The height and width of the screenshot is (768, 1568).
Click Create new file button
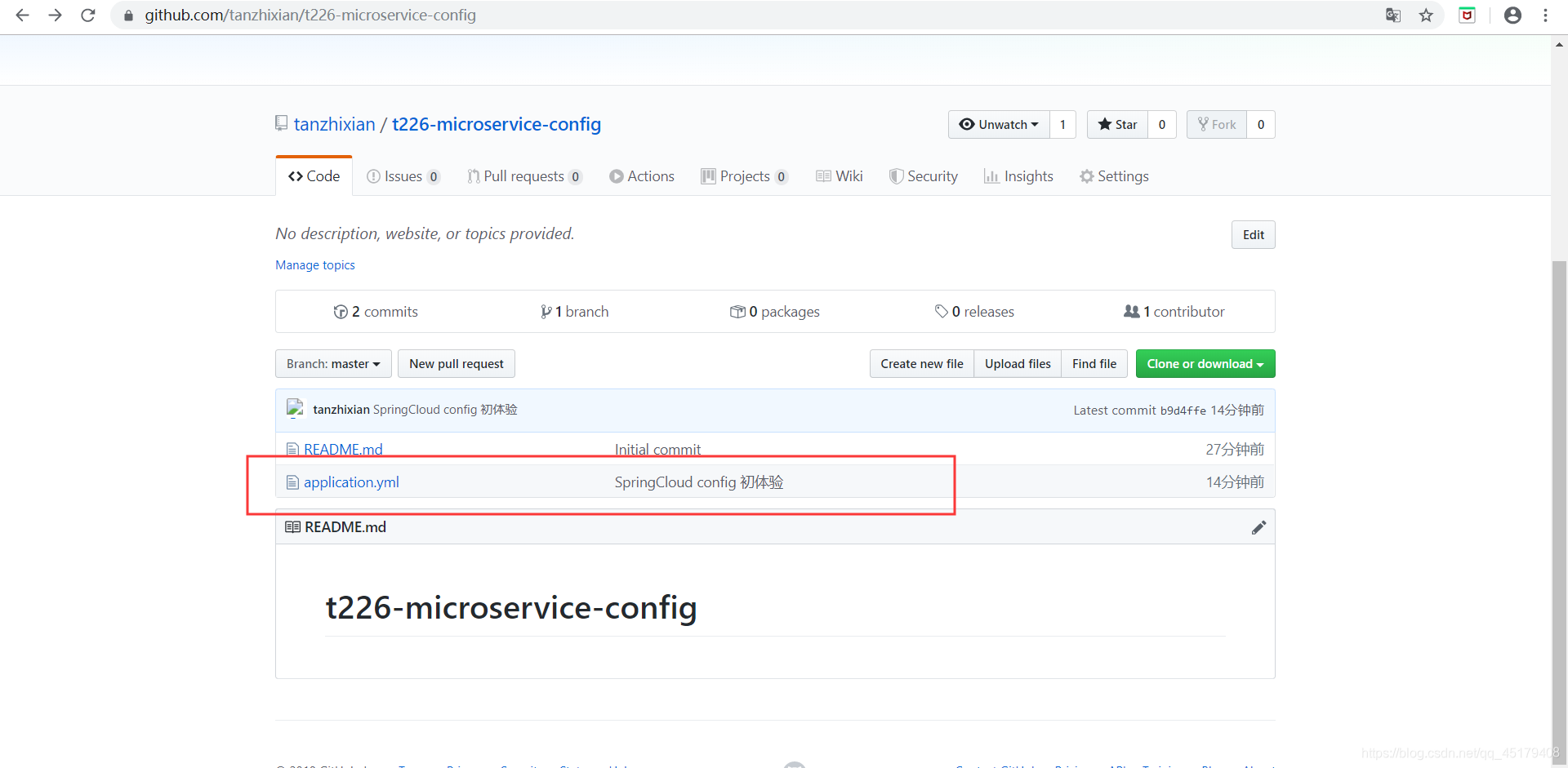[x=922, y=363]
